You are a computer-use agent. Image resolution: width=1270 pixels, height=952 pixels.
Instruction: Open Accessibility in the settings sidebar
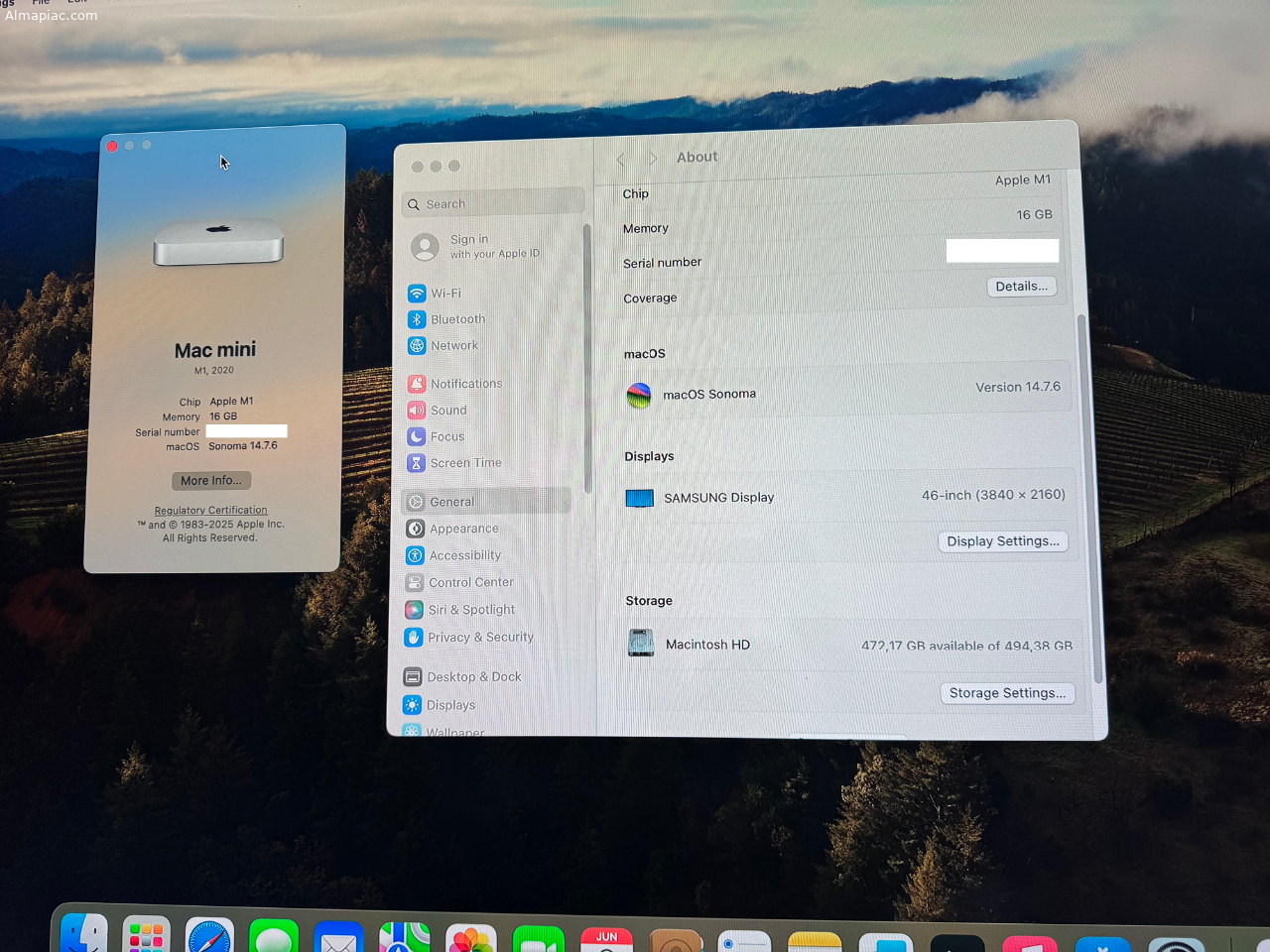(453, 555)
